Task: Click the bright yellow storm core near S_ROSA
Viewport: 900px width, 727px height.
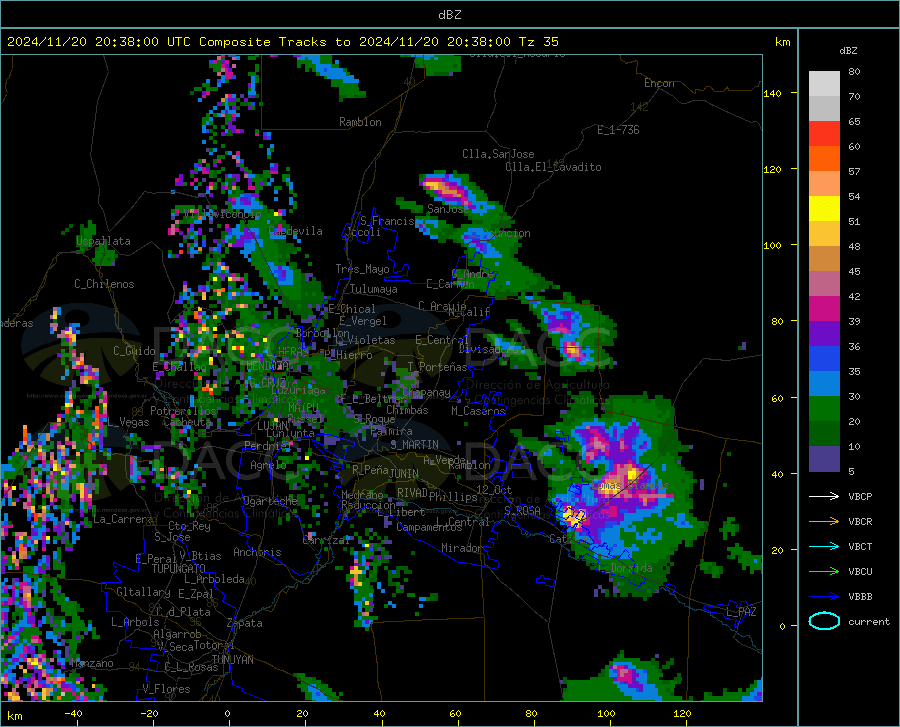Action: tap(573, 516)
